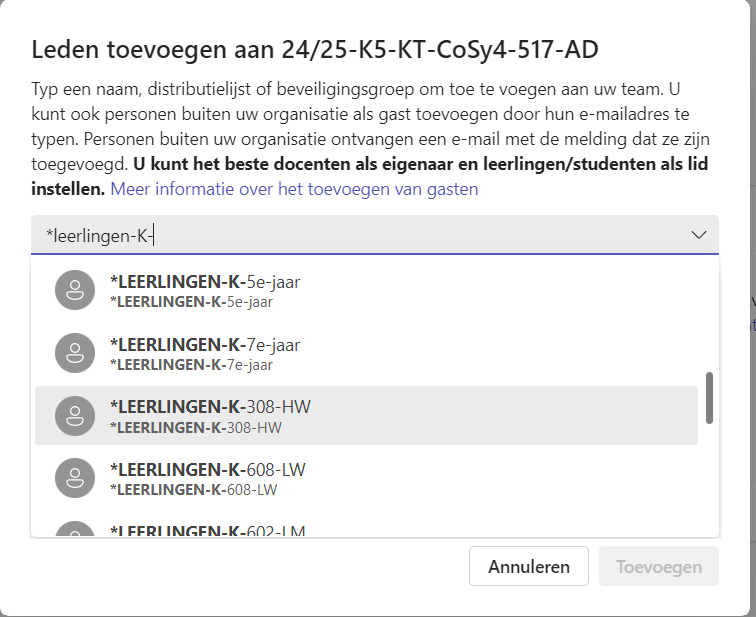This screenshot has width=756, height=617.
Task: Click the suggestion list scrollbar thumb
Action: 709,397
